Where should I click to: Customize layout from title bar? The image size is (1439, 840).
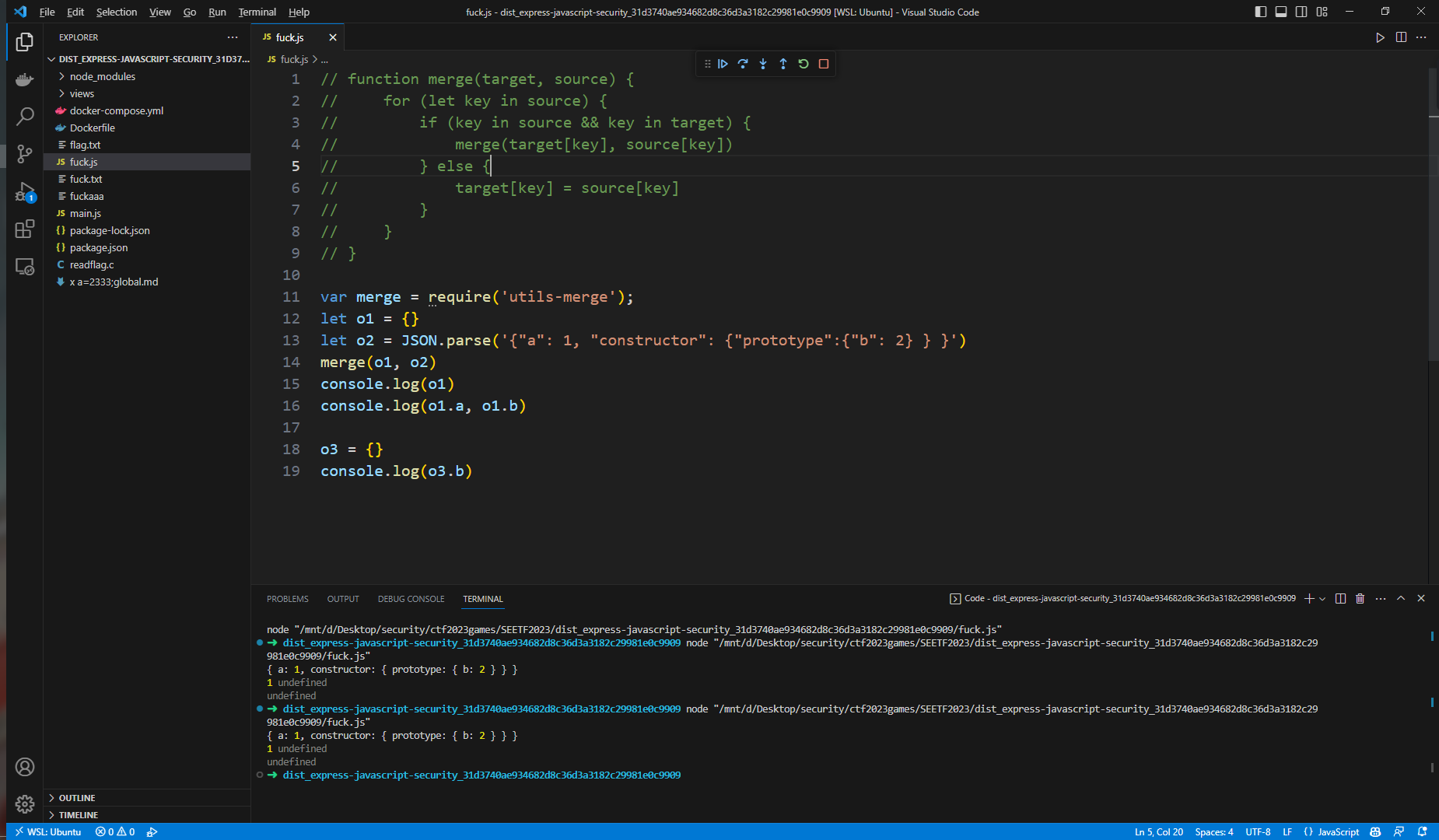pos(1322,12)
